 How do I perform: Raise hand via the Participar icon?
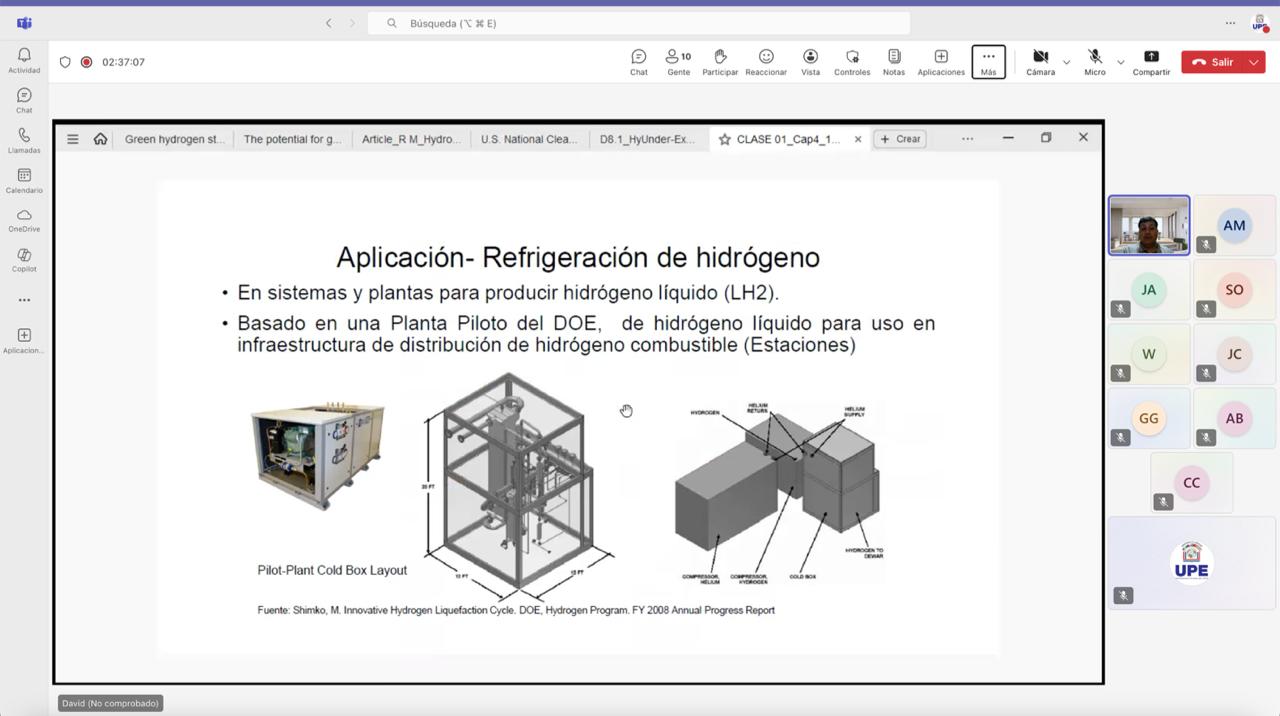(719, 61)
